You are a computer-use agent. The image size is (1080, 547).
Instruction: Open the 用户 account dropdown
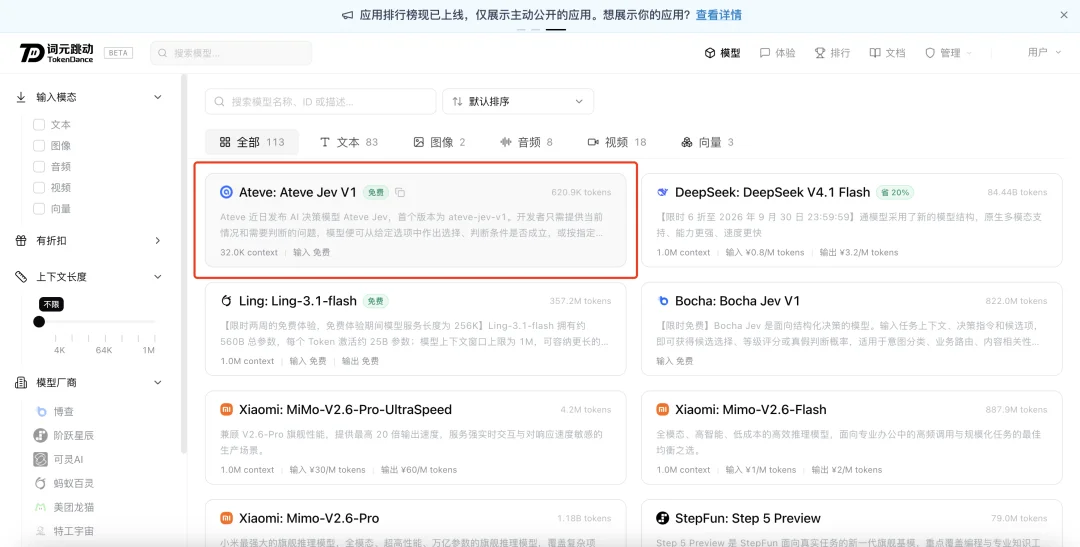tap(1044, 52)
